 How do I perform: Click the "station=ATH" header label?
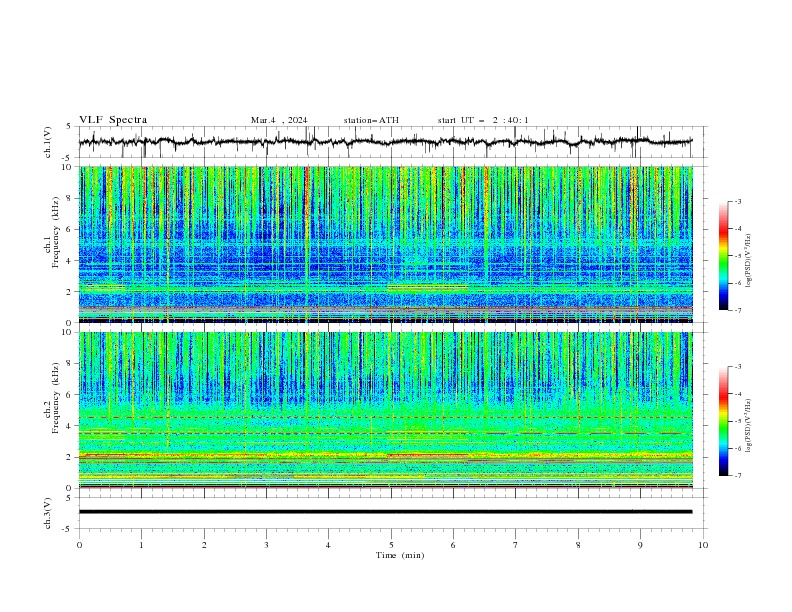(371, 120)
